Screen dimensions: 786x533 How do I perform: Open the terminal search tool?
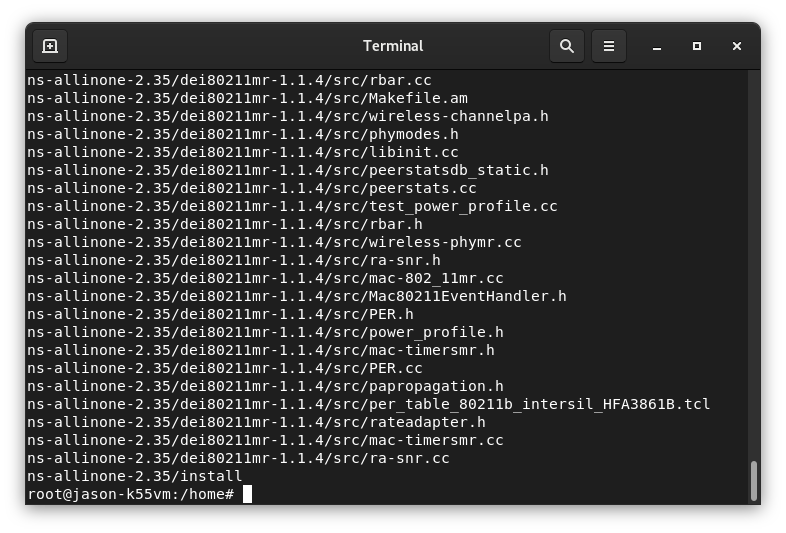tap(566, 46)
